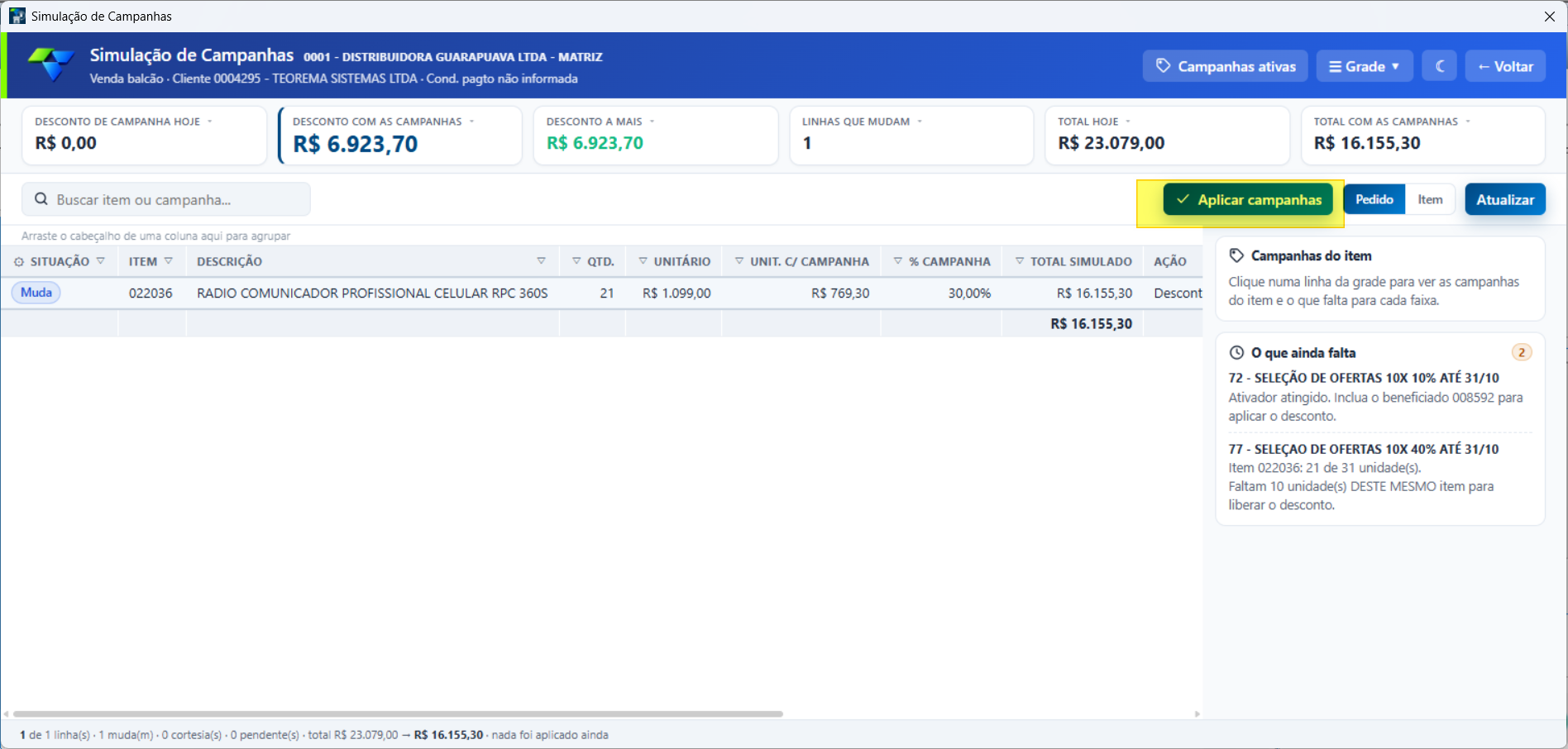Open filter for UNITÁRIO column
Image resolution: width=1568 pixels, height=749 pixels.
643,260
